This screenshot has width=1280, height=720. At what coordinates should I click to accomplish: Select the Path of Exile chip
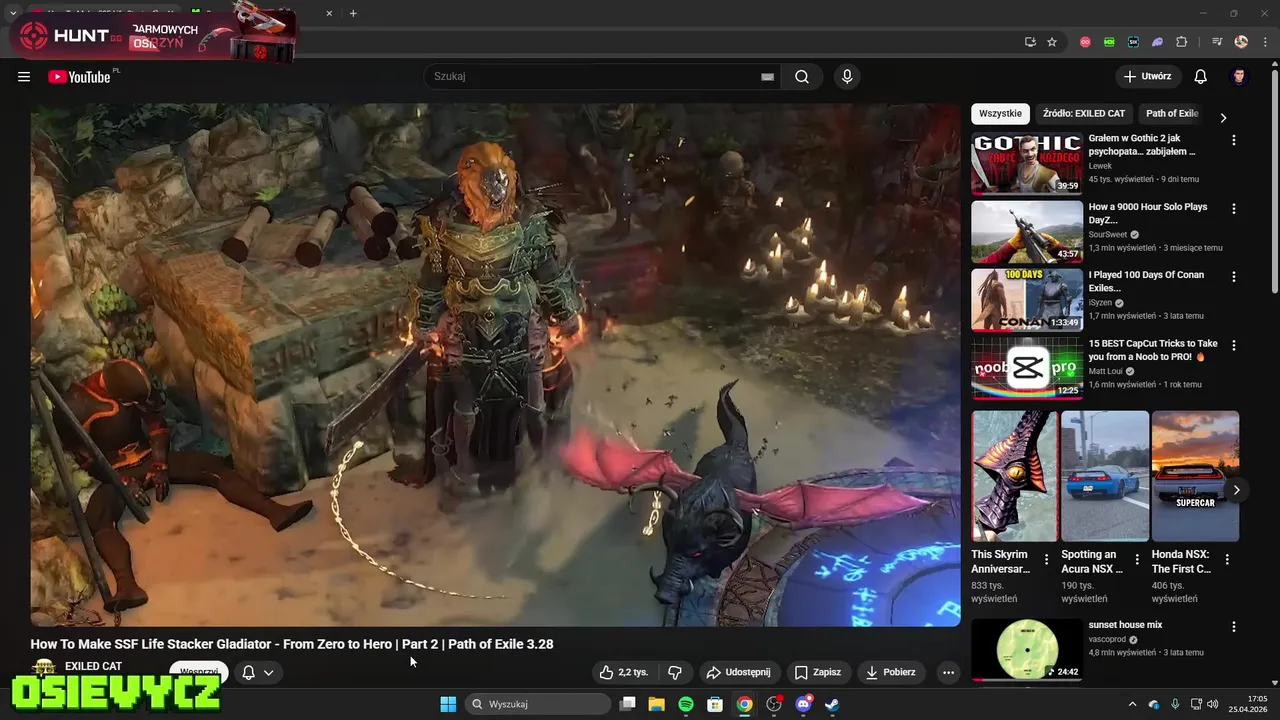1172,114
